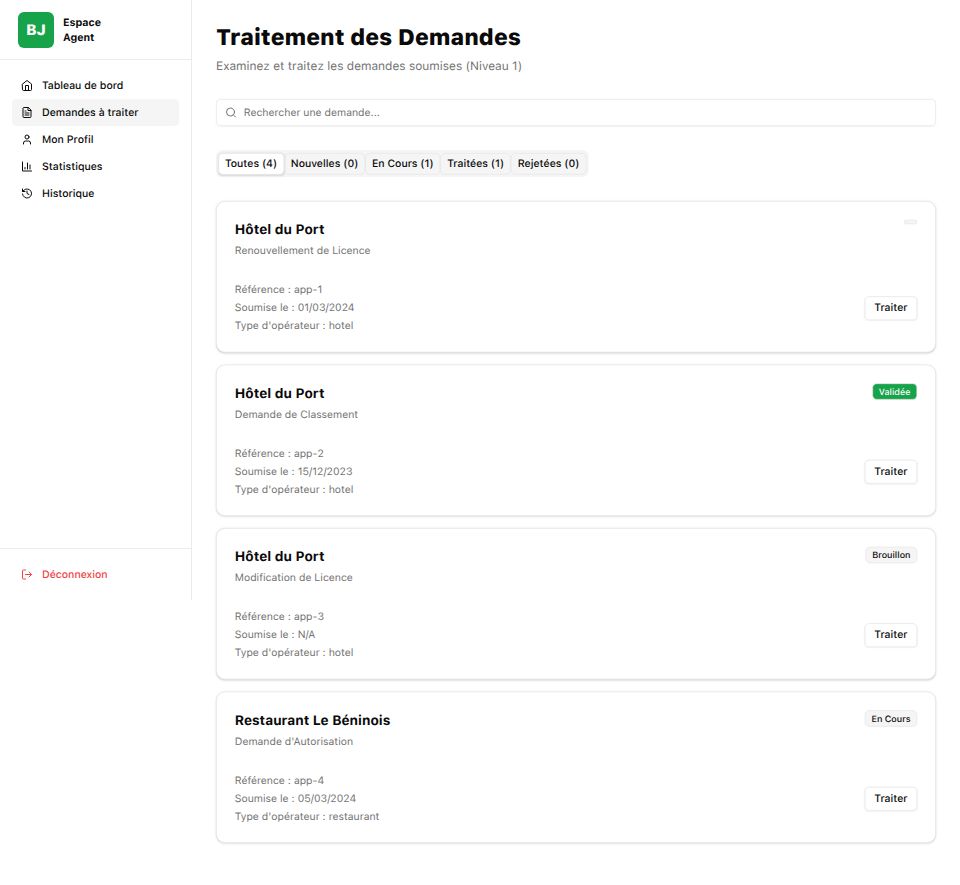Click the green Validée status badge

(x=894, y=392)
